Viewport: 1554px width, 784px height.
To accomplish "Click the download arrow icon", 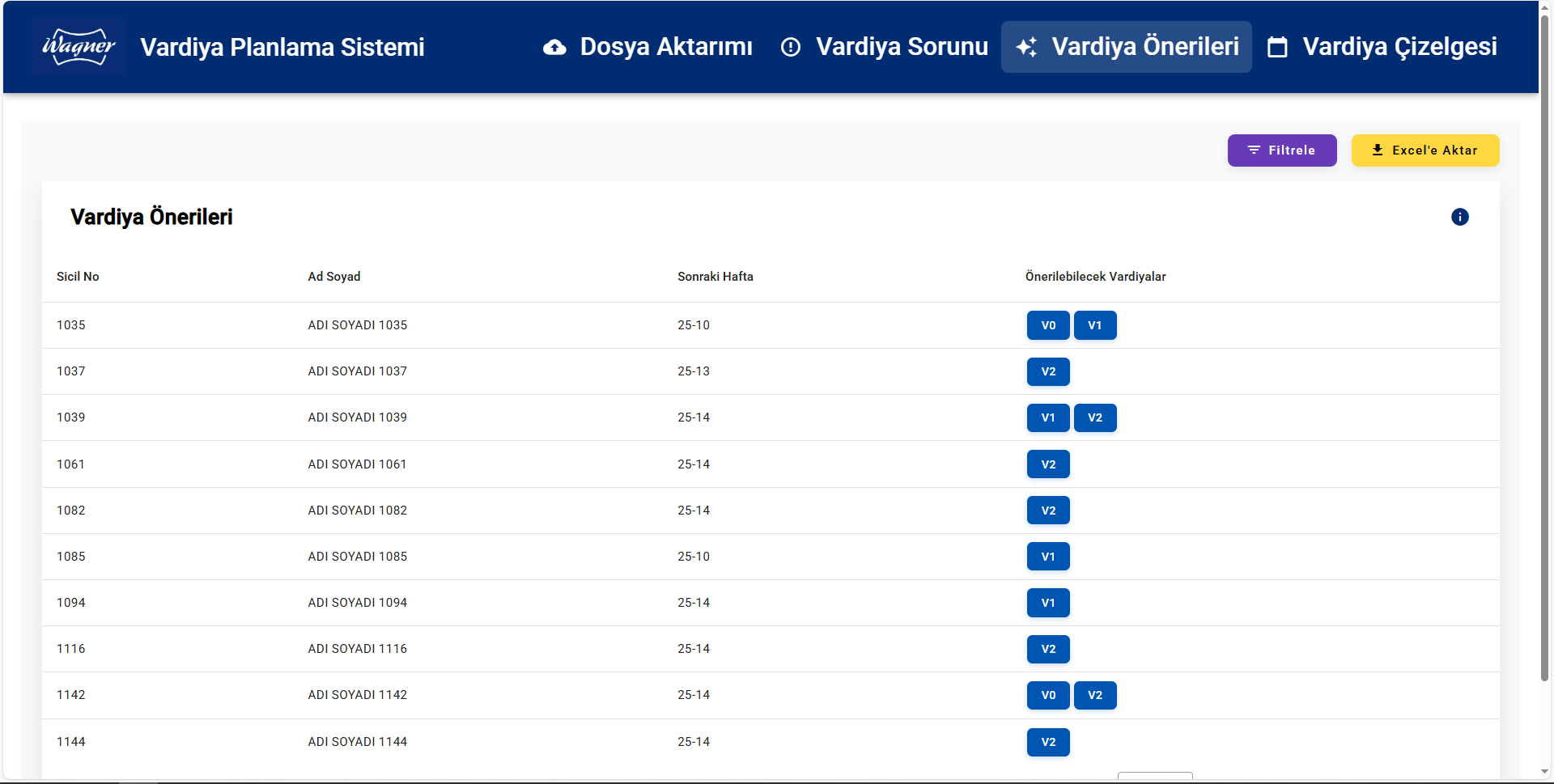I will [x=1377, y=150].
